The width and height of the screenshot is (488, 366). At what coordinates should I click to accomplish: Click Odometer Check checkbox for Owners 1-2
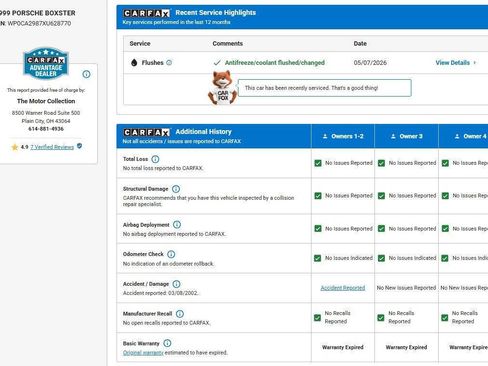tap(317, 258)
